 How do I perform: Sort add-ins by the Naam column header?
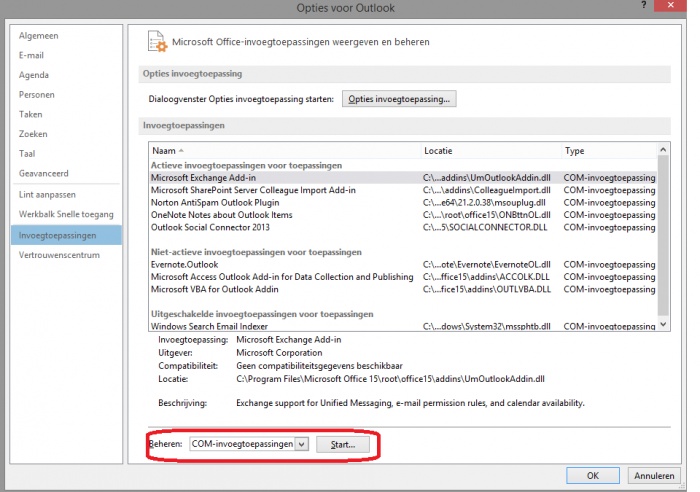pyautogui.click(x=284, y=151)
